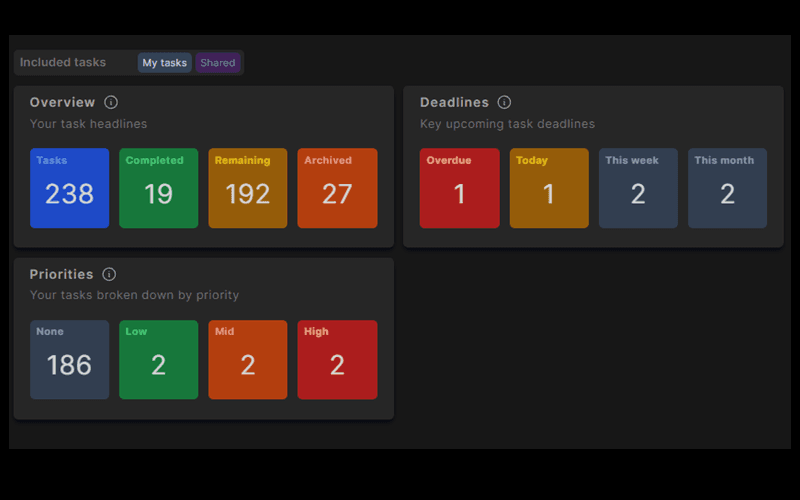Click the 'Deadlines' heading
This screenshot has height=500, width=800.
455,102
